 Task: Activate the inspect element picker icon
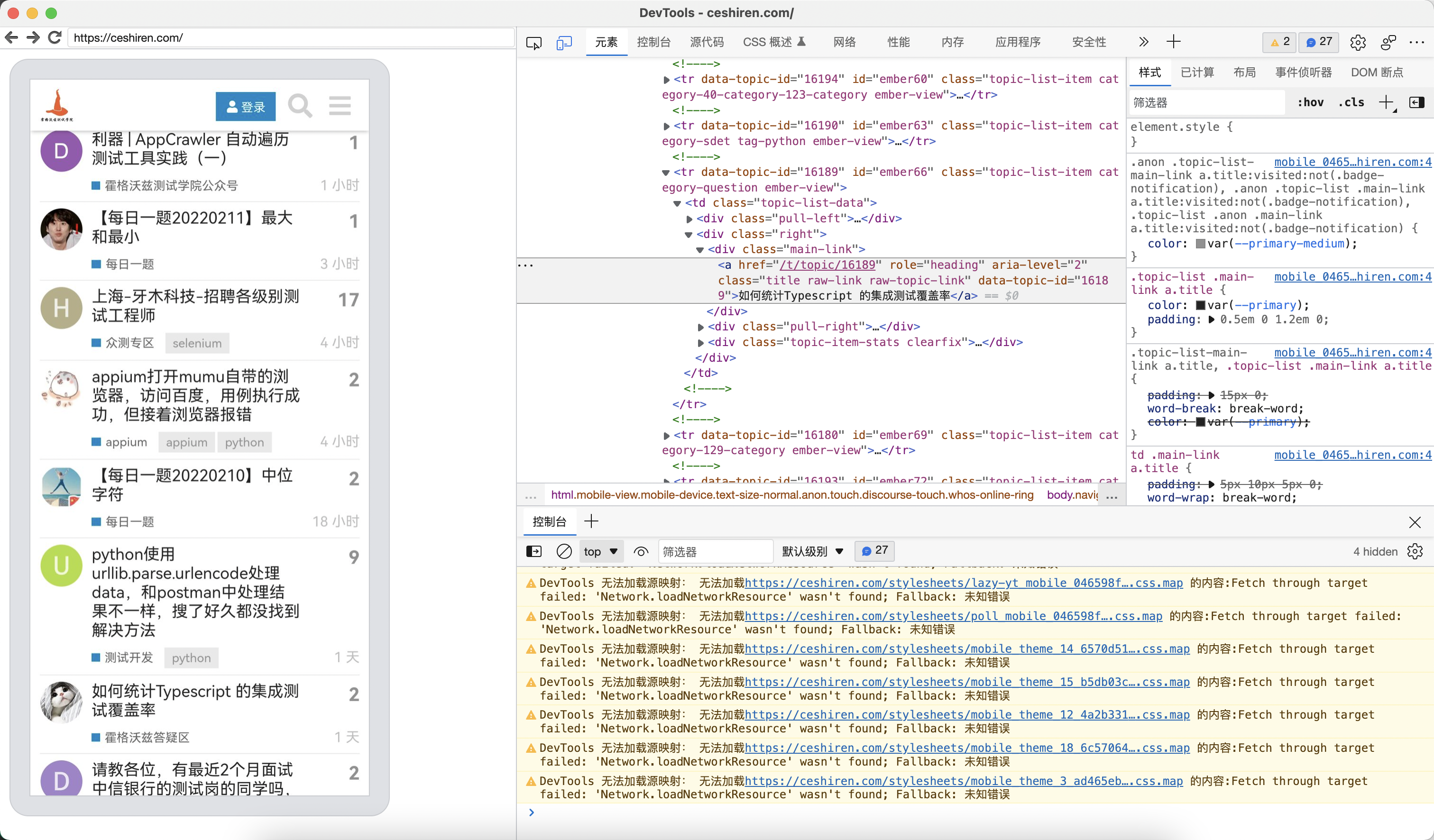(534, 43)
